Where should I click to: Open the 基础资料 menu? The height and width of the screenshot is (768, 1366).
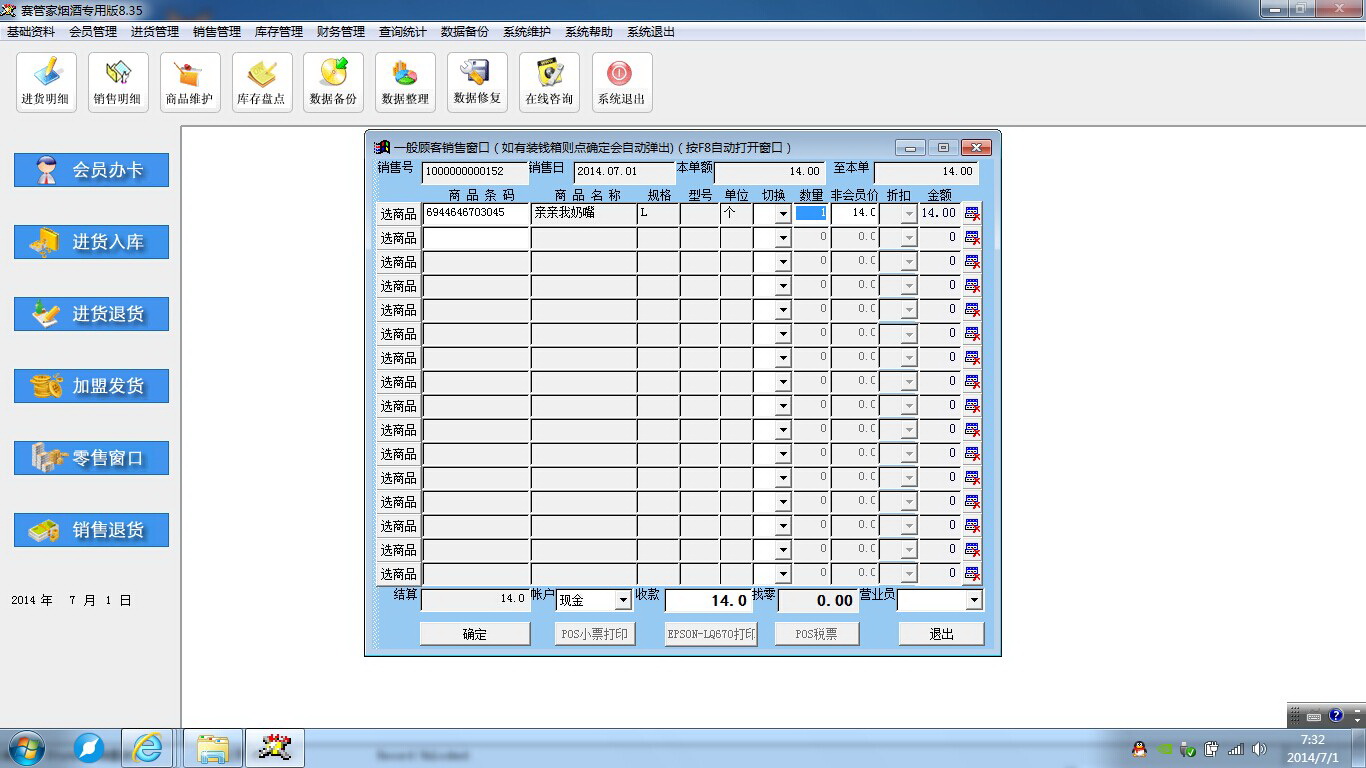coord(31,32)
